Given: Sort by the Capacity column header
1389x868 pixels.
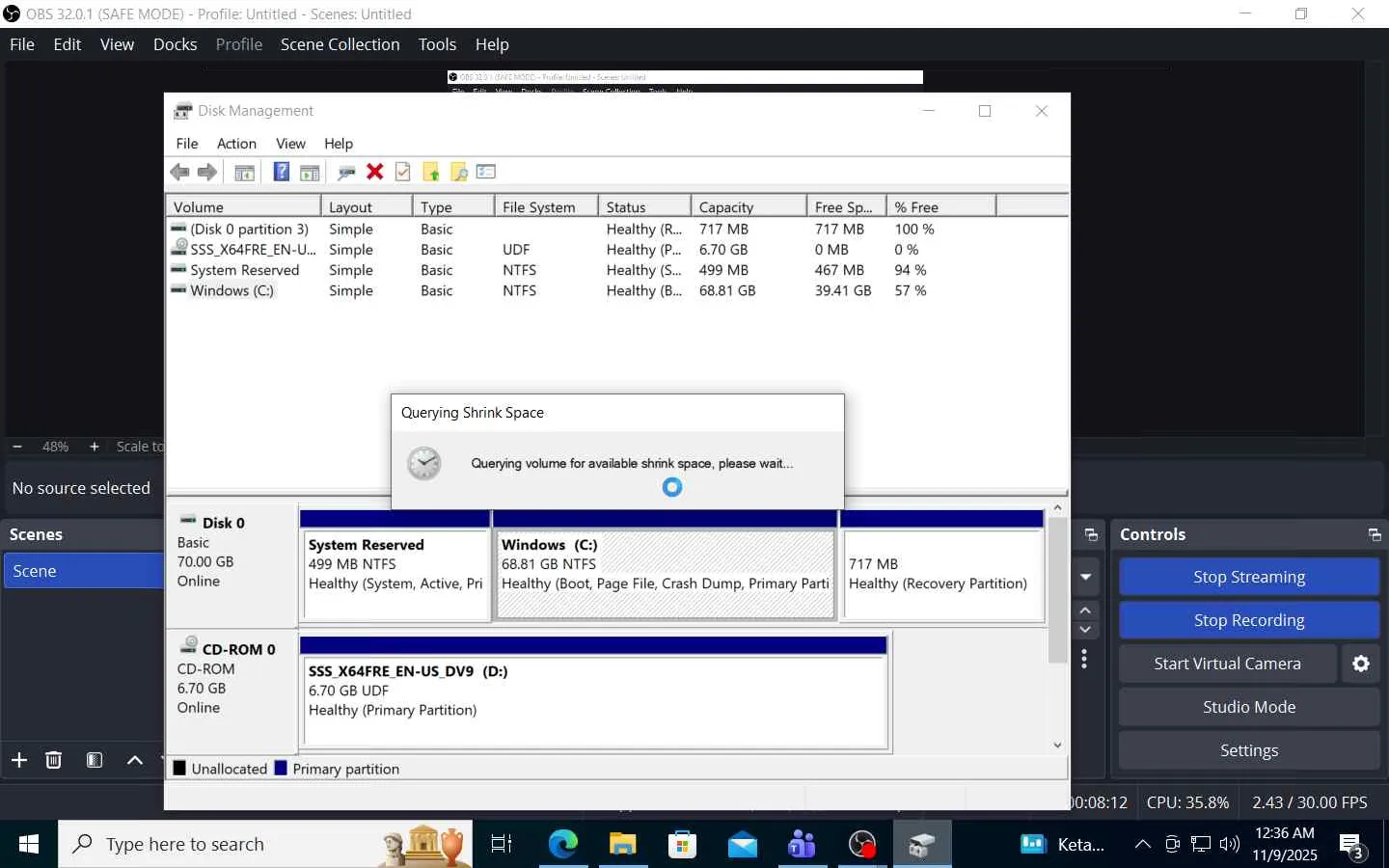Looking at the screenshot, I should (749, 206).
